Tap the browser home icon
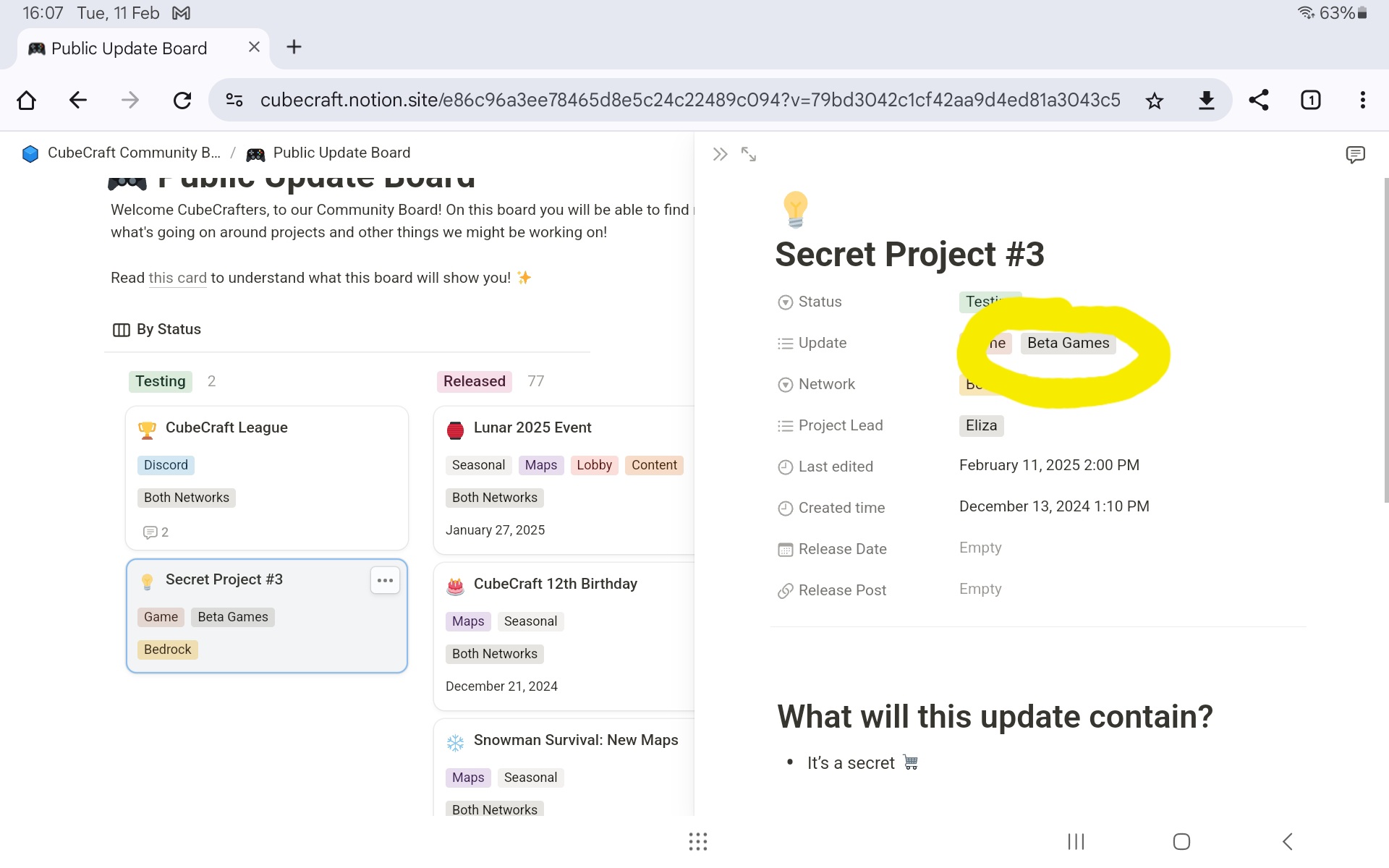The width and height of the screenshot is (1389, 868). (27, 100)
